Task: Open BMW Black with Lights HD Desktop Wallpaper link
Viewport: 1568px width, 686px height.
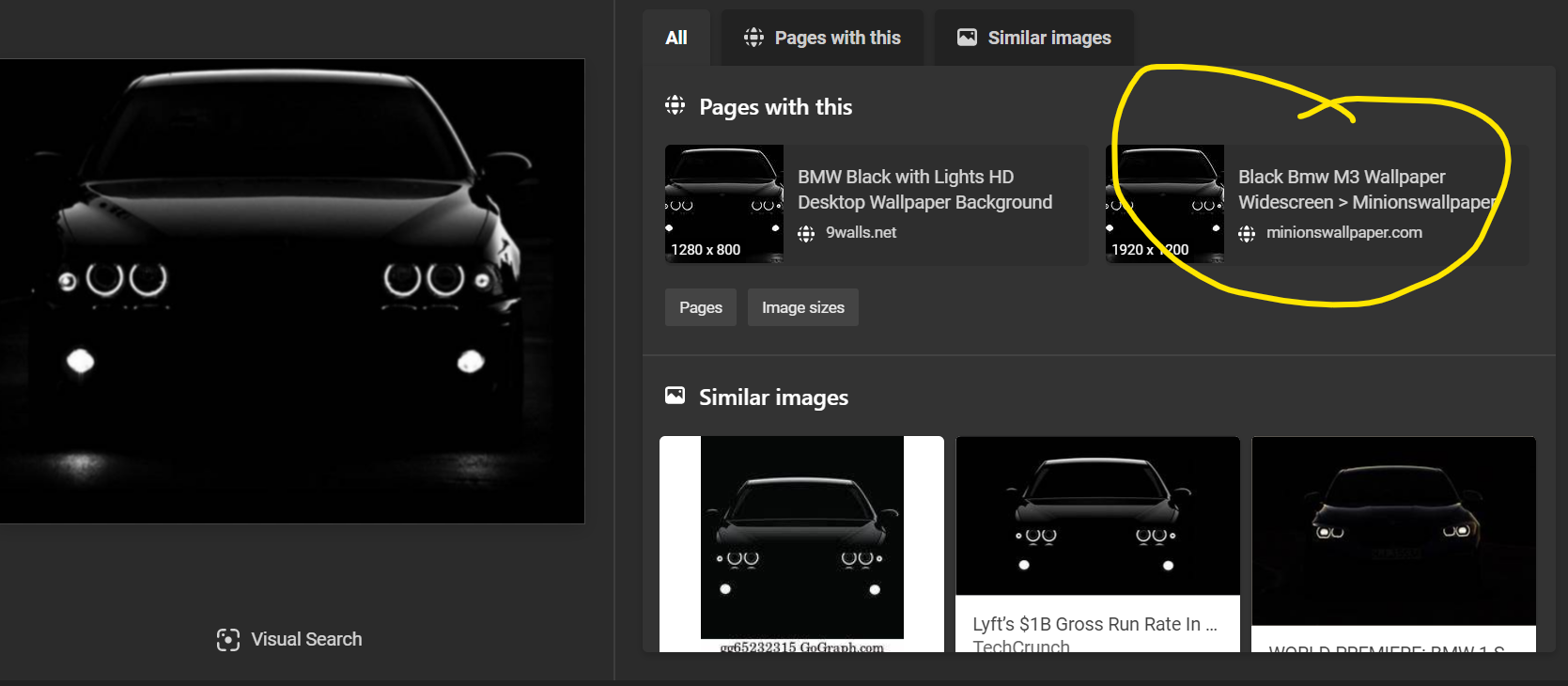Action: (x=924, y=189)
